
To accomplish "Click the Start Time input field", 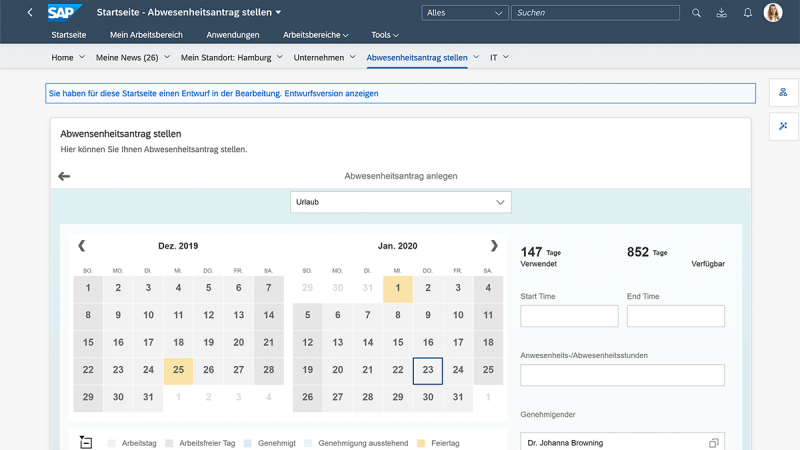I will click(x=569, y=316).
